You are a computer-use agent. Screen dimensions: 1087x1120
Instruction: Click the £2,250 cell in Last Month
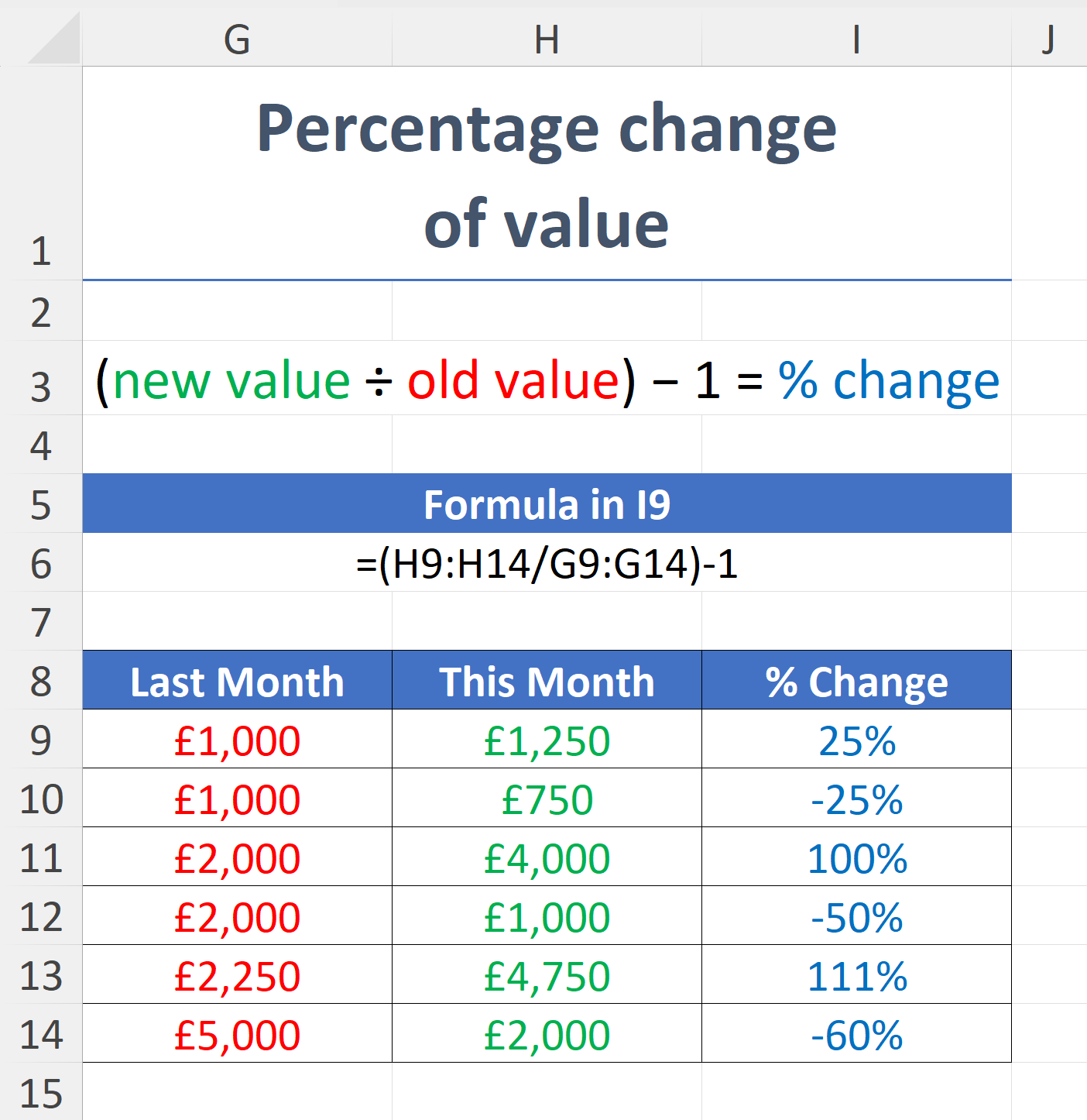tap(237, 975)
